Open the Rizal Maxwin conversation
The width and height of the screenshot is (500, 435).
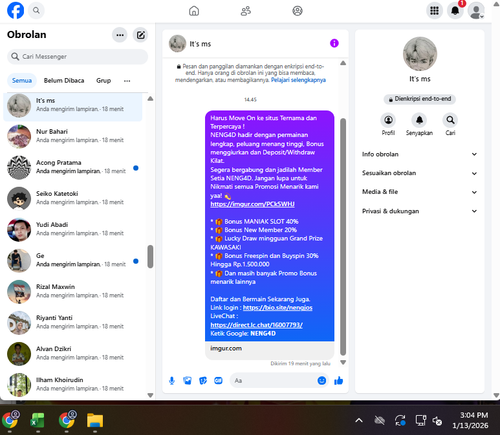(73, 291)
